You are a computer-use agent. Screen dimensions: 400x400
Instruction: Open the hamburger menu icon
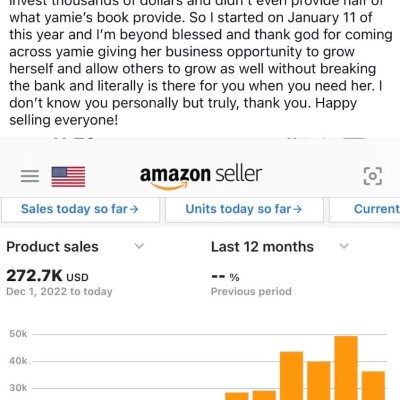30,176
